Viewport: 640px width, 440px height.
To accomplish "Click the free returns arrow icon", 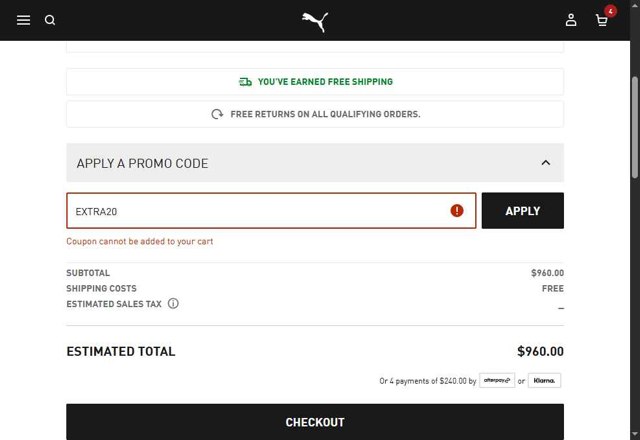I will pyautogui.click(x=217, y=114).
